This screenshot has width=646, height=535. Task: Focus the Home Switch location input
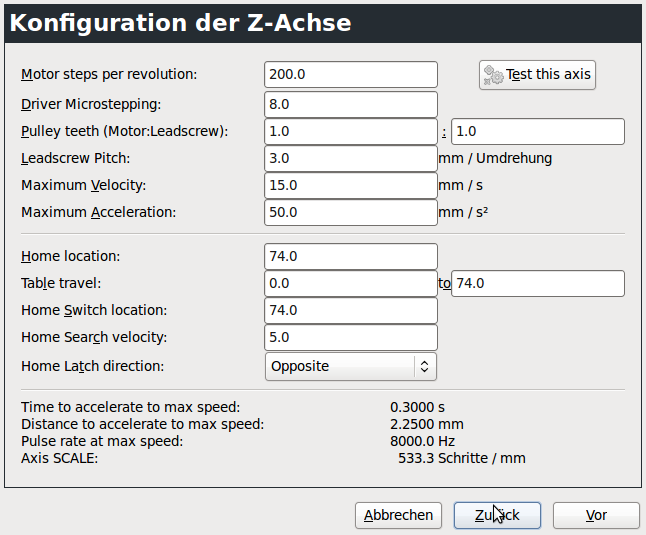(x=351, y=310)
